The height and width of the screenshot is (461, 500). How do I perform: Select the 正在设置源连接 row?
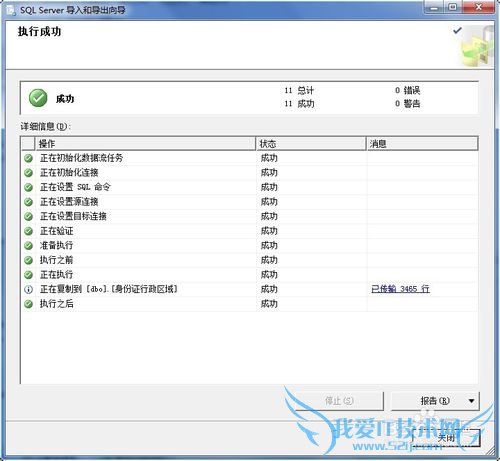[249, 202]
